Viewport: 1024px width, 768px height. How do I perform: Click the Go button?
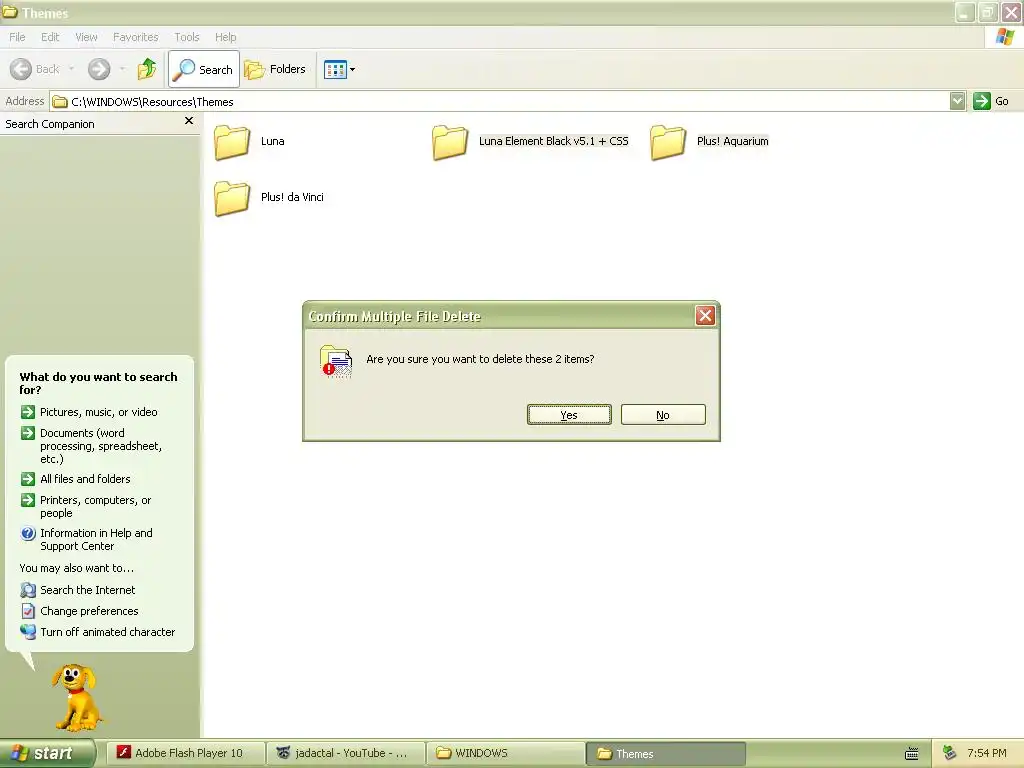pyautogui.click(x=991, y=101)
